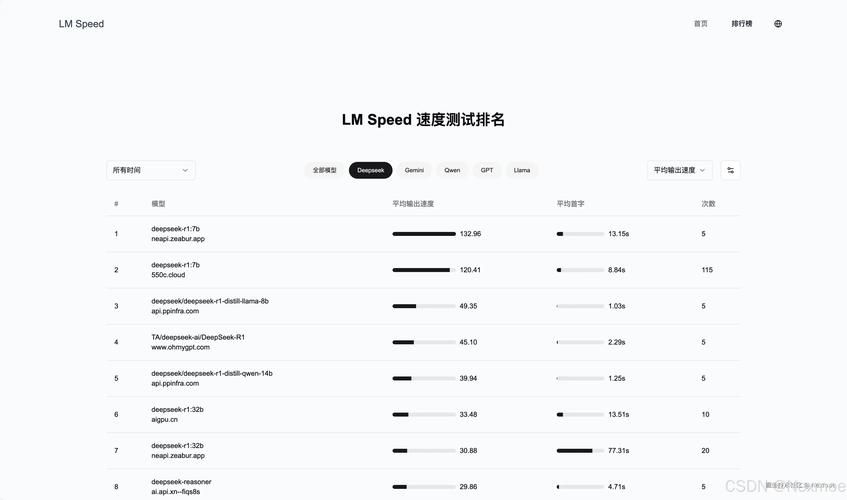
Task: Click the 平均首字 column header
Action: (570, 204)
